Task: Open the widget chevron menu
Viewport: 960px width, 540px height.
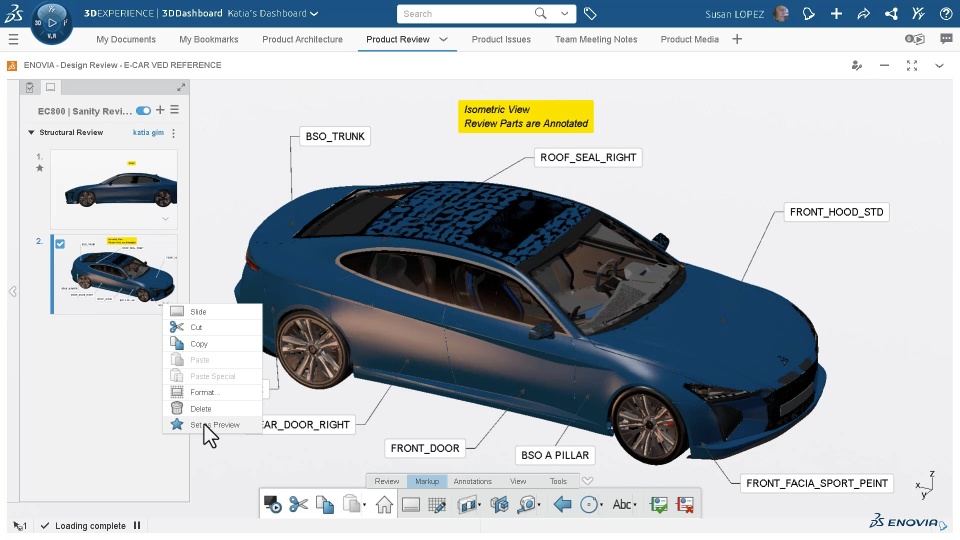Action: pyautogui.click(x=939, y=66)
